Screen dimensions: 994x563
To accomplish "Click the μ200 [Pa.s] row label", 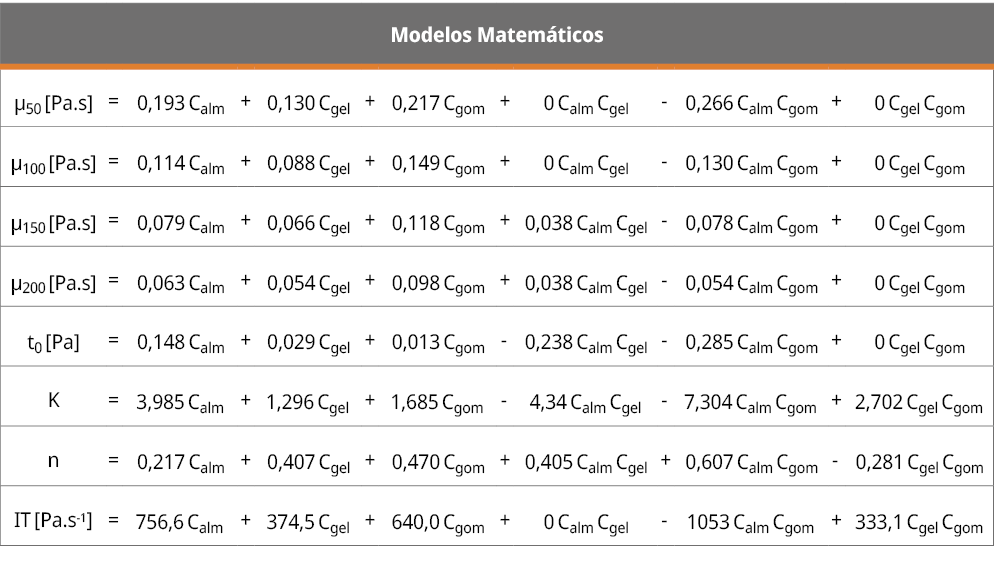I will [53, 283].
